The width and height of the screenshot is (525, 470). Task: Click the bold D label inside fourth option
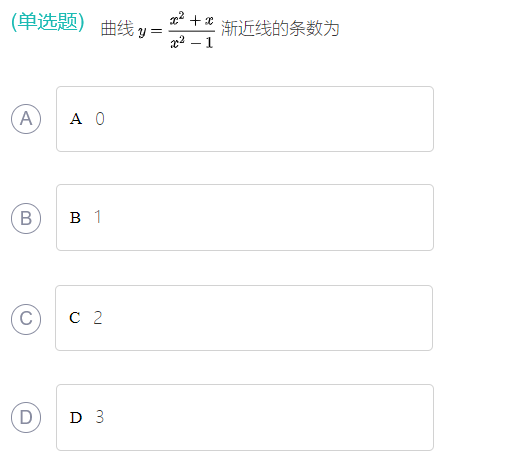click(76, 417)
